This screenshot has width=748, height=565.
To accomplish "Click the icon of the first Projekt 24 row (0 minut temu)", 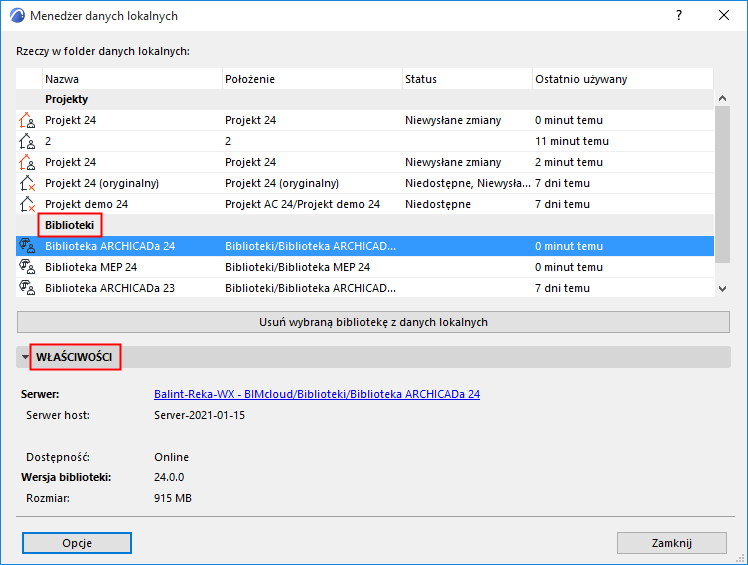I will tap(27, 120).
